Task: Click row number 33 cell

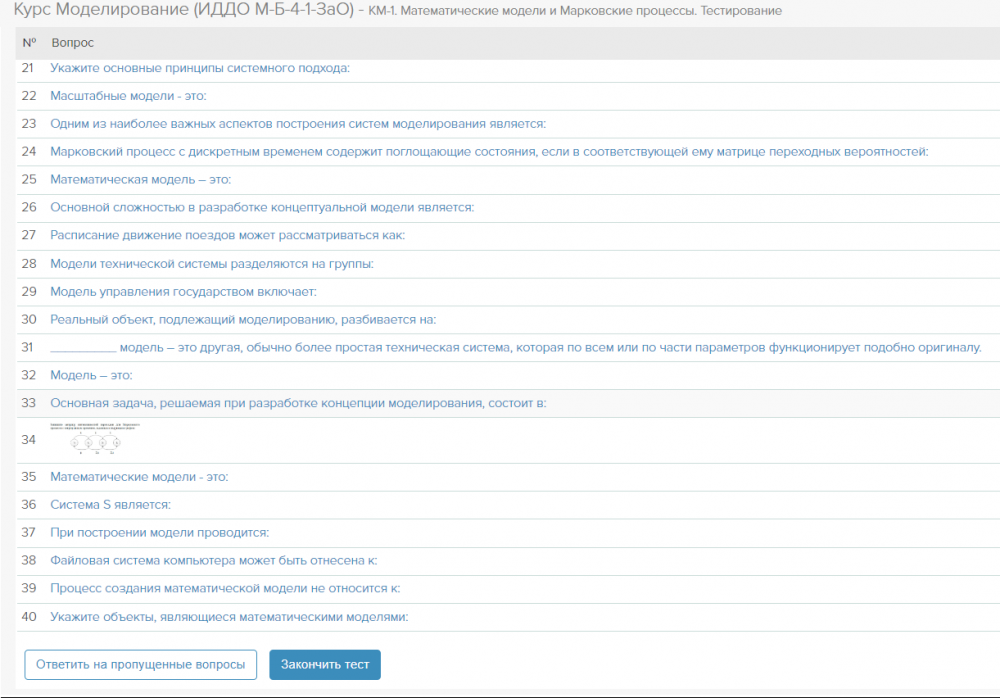Action: click(28, 403)
